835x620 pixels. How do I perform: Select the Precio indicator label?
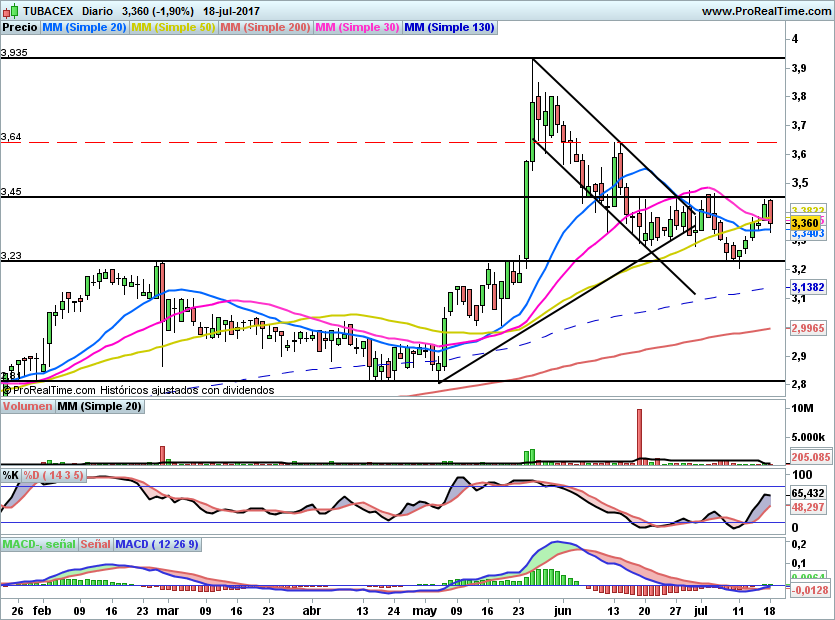(x=20, y=28)
